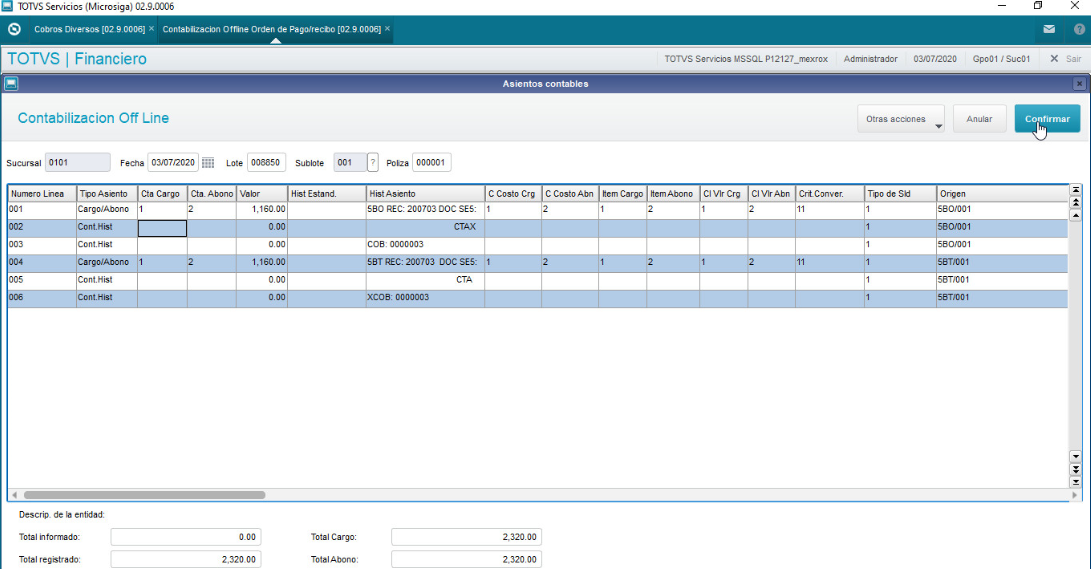Click the Tipo de Sld column header
This screenshot has height=569, width=1091.
tap(900, 194)
